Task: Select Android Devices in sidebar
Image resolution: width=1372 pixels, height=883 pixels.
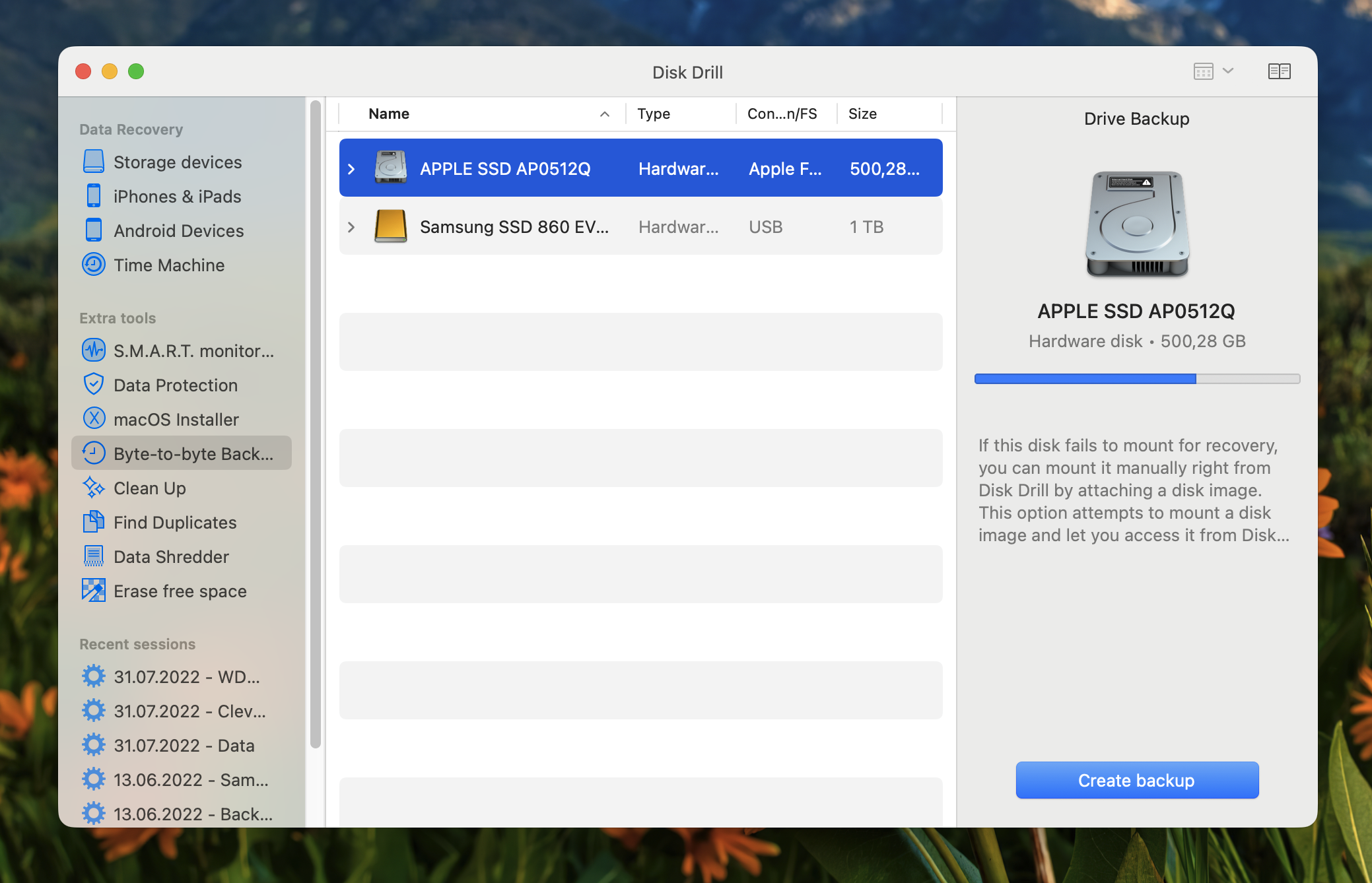Action: (x=179, y=230)
